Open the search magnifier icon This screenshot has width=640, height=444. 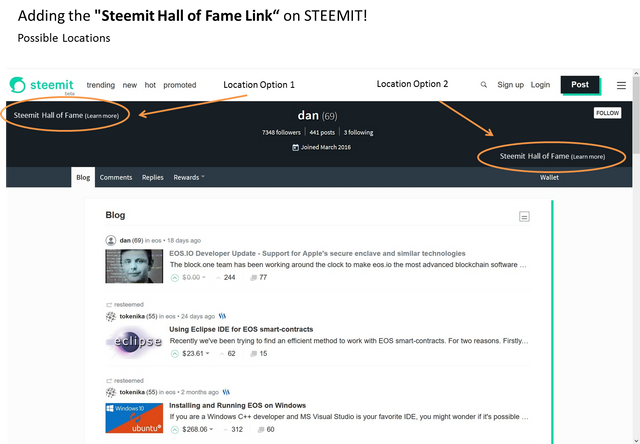pos(484,85)
